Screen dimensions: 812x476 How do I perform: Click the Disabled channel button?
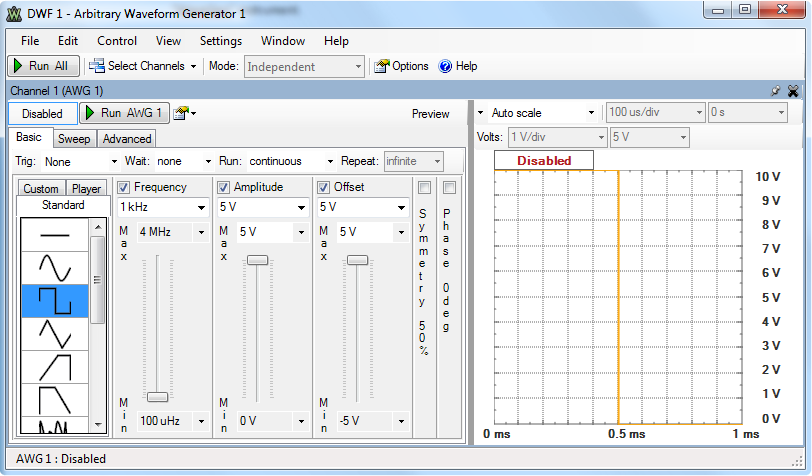point(42,113)
